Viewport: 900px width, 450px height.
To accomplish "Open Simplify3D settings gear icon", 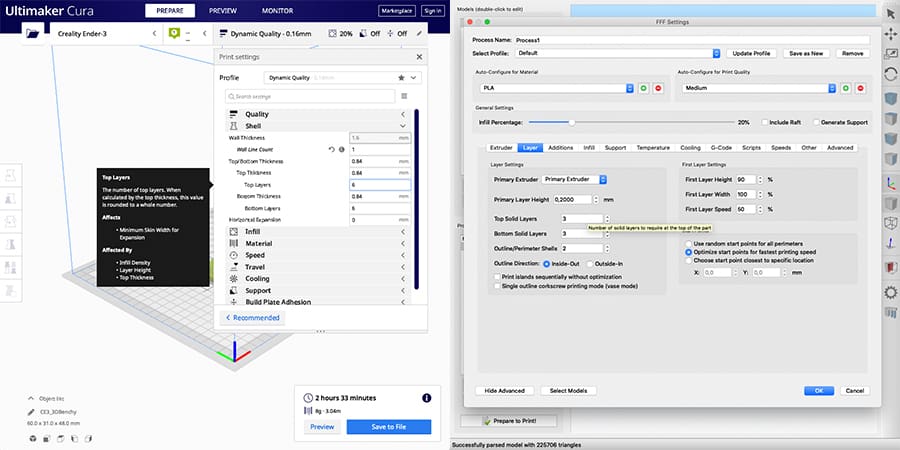I will pos(891,293).
